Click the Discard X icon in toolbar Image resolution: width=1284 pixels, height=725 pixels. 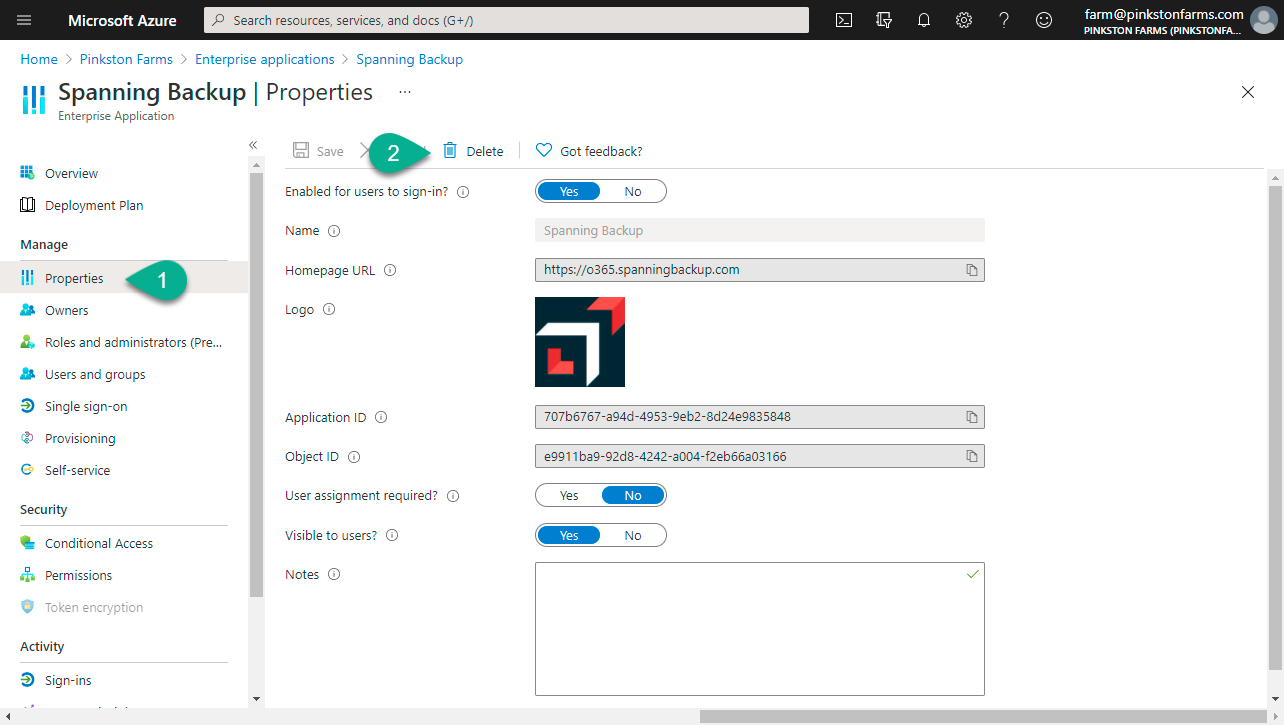364,150
